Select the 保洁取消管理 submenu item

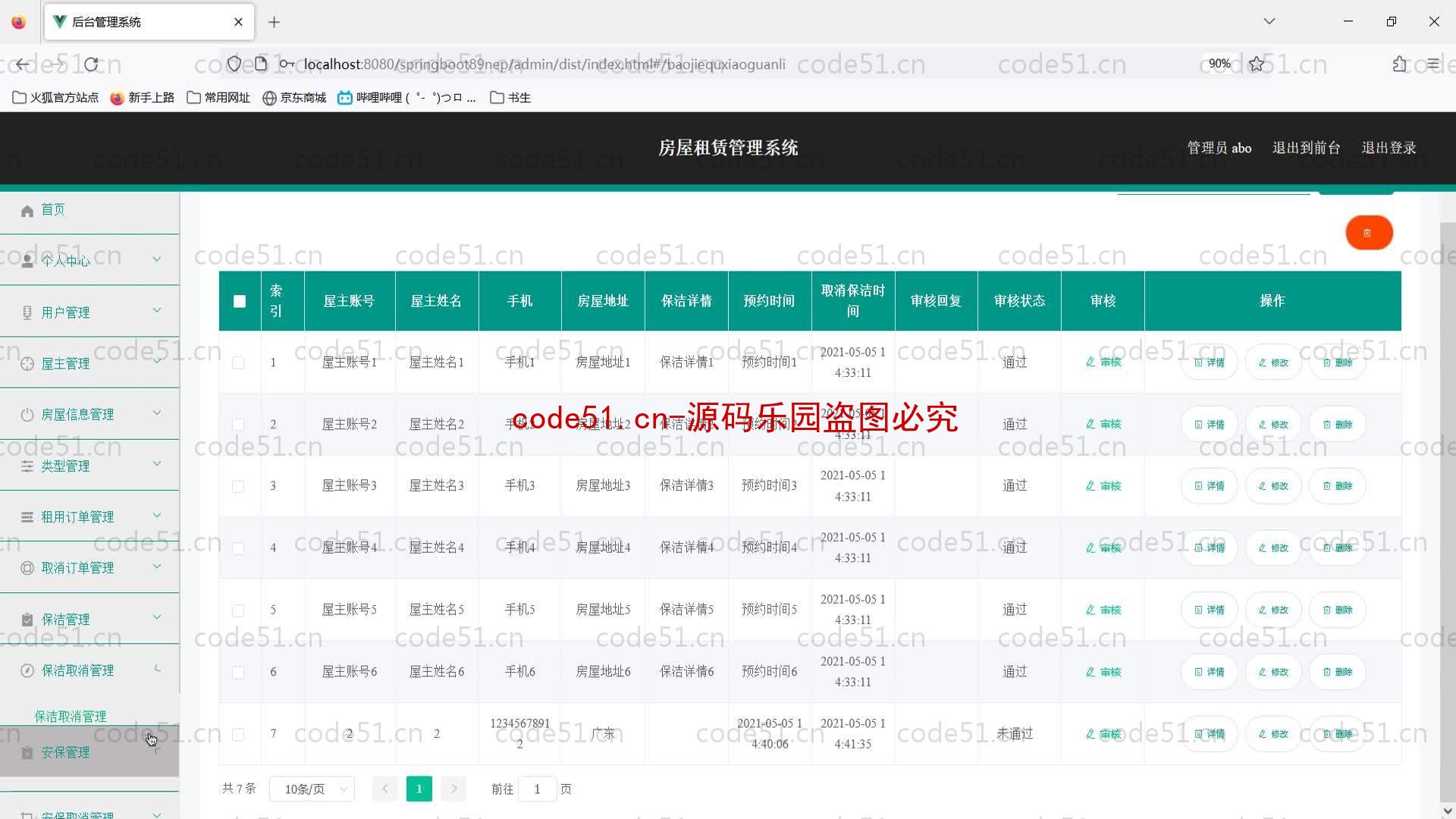(x=71, y=717)
